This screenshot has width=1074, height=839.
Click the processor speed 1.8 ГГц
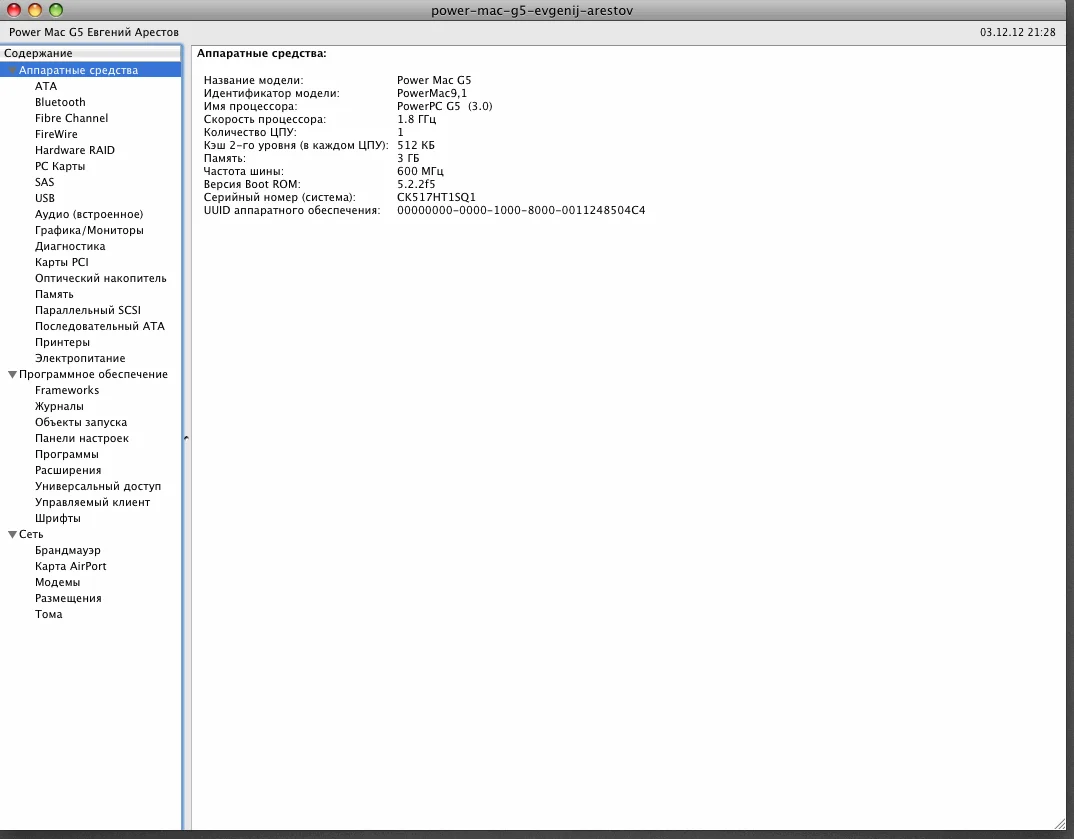point(416,119)
